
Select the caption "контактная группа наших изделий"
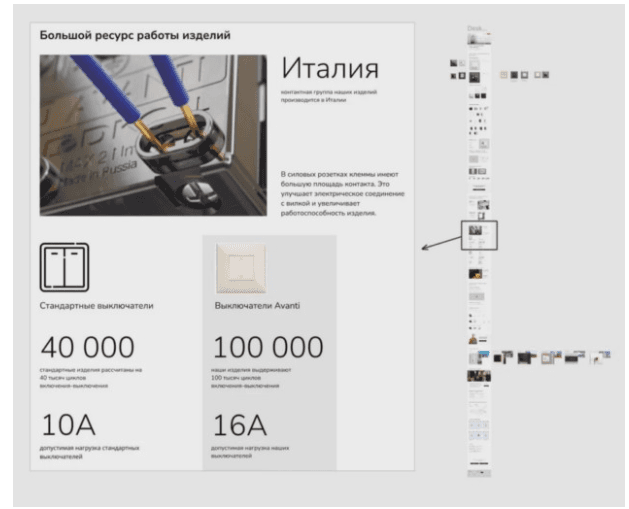[x=329, y=92]
